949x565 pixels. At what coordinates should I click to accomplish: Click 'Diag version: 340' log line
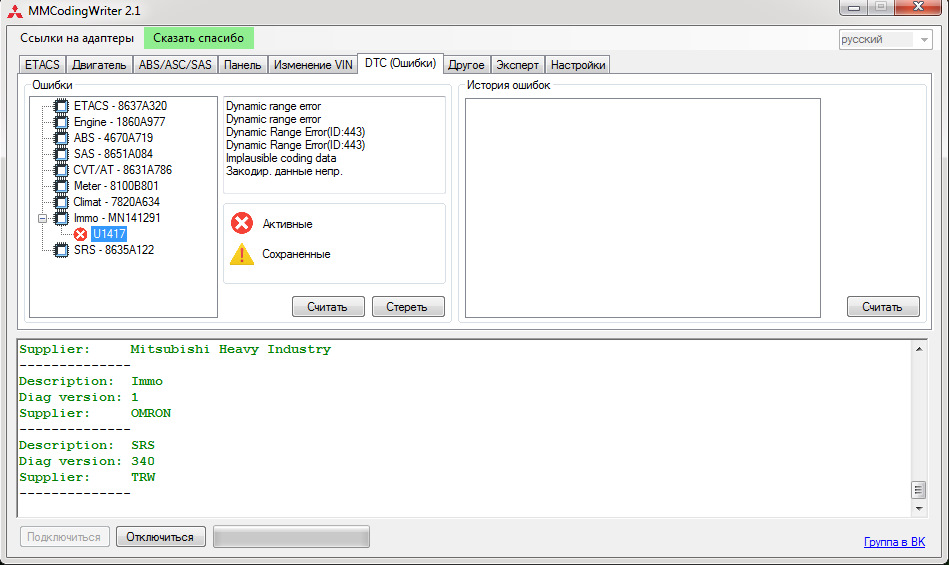click(x=87, y=461)
